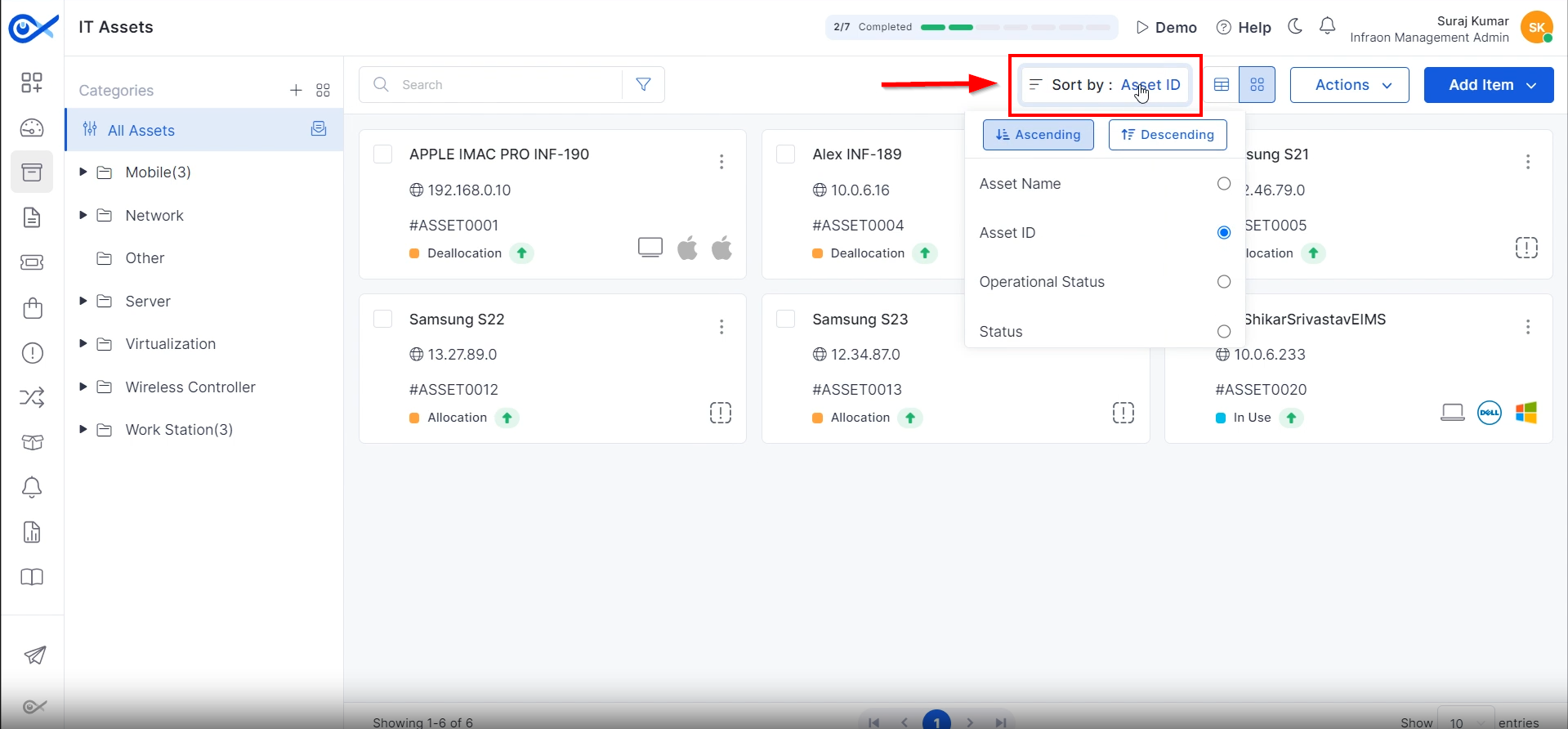This screenshot has width=1568, height=729.
Task: Click the filter funnel icon beside search
Action: click(x=643, y=84)
